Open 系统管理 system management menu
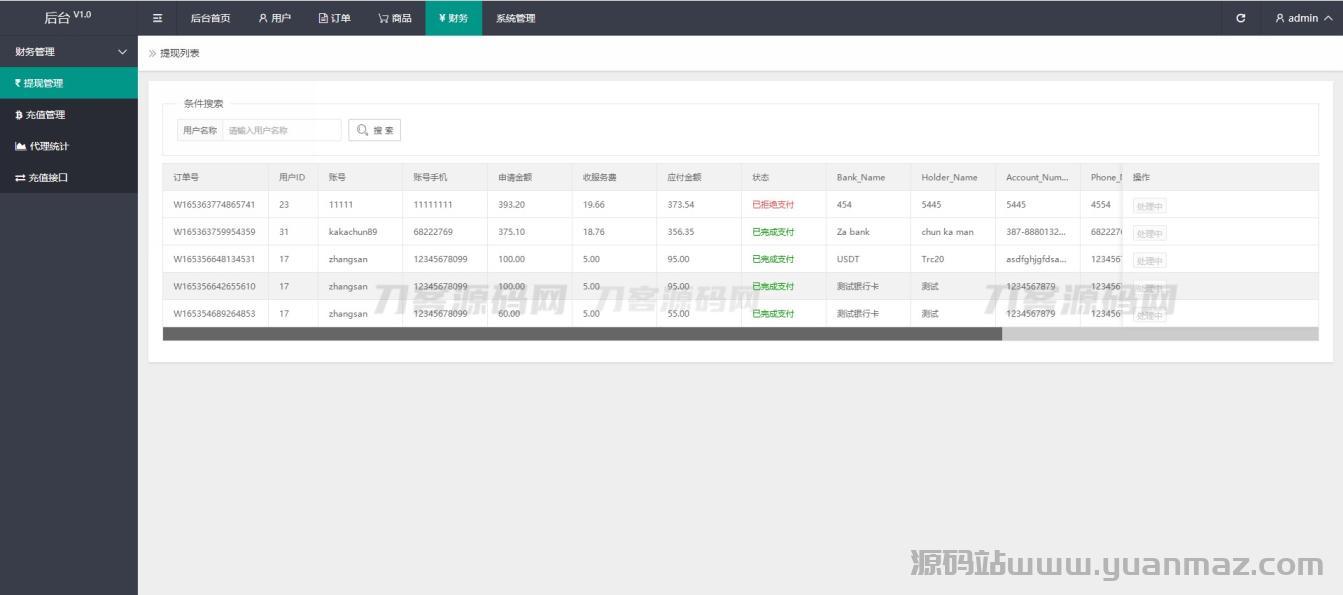 [x=515, y=18]
